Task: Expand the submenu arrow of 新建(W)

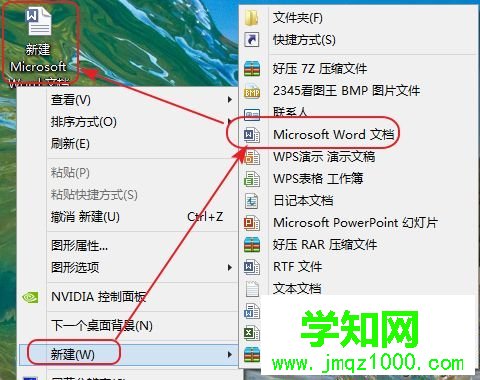Action: 230,354
